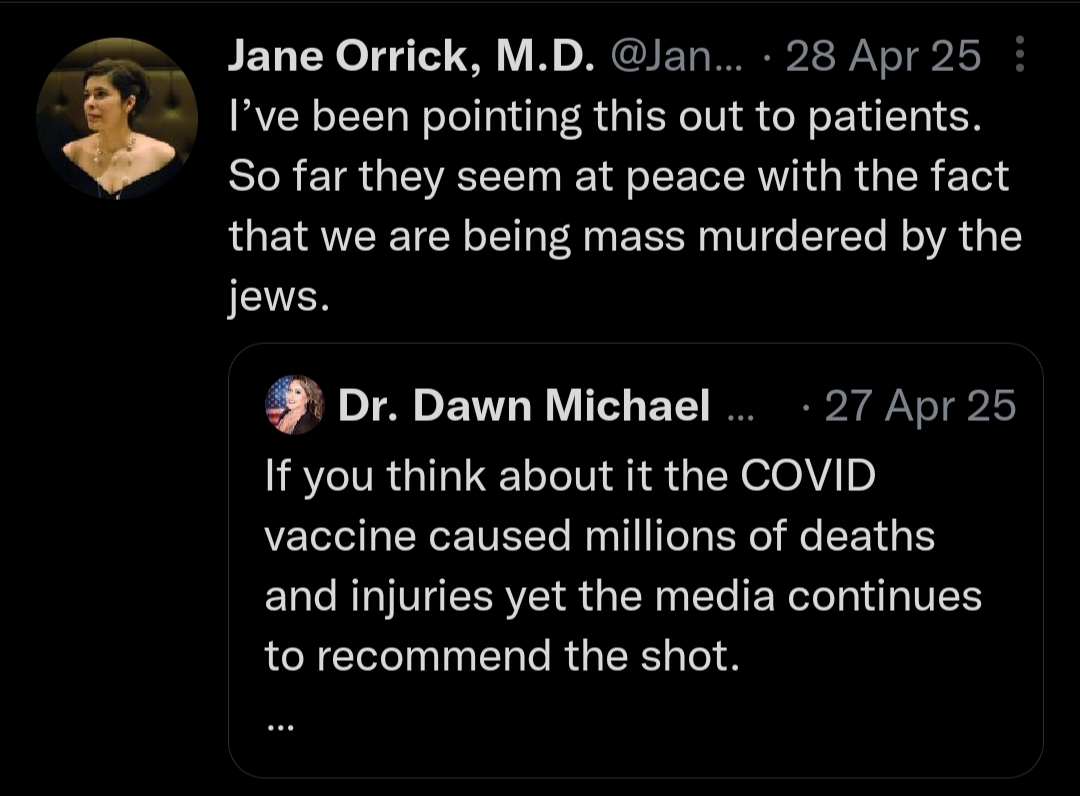Open the more options three-dot menu
The height and width of the screenshot is (796, 1080).
coord(1019,56)
